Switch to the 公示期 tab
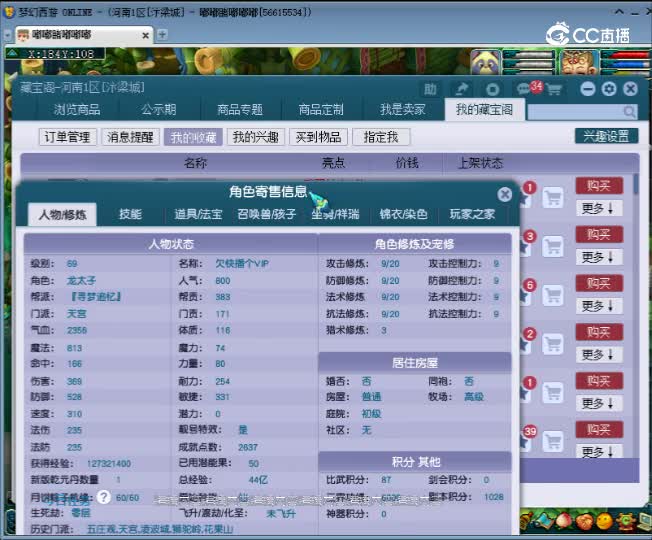Image resolution: width=652 pixels, height=540 pixels. click(159, 110)
